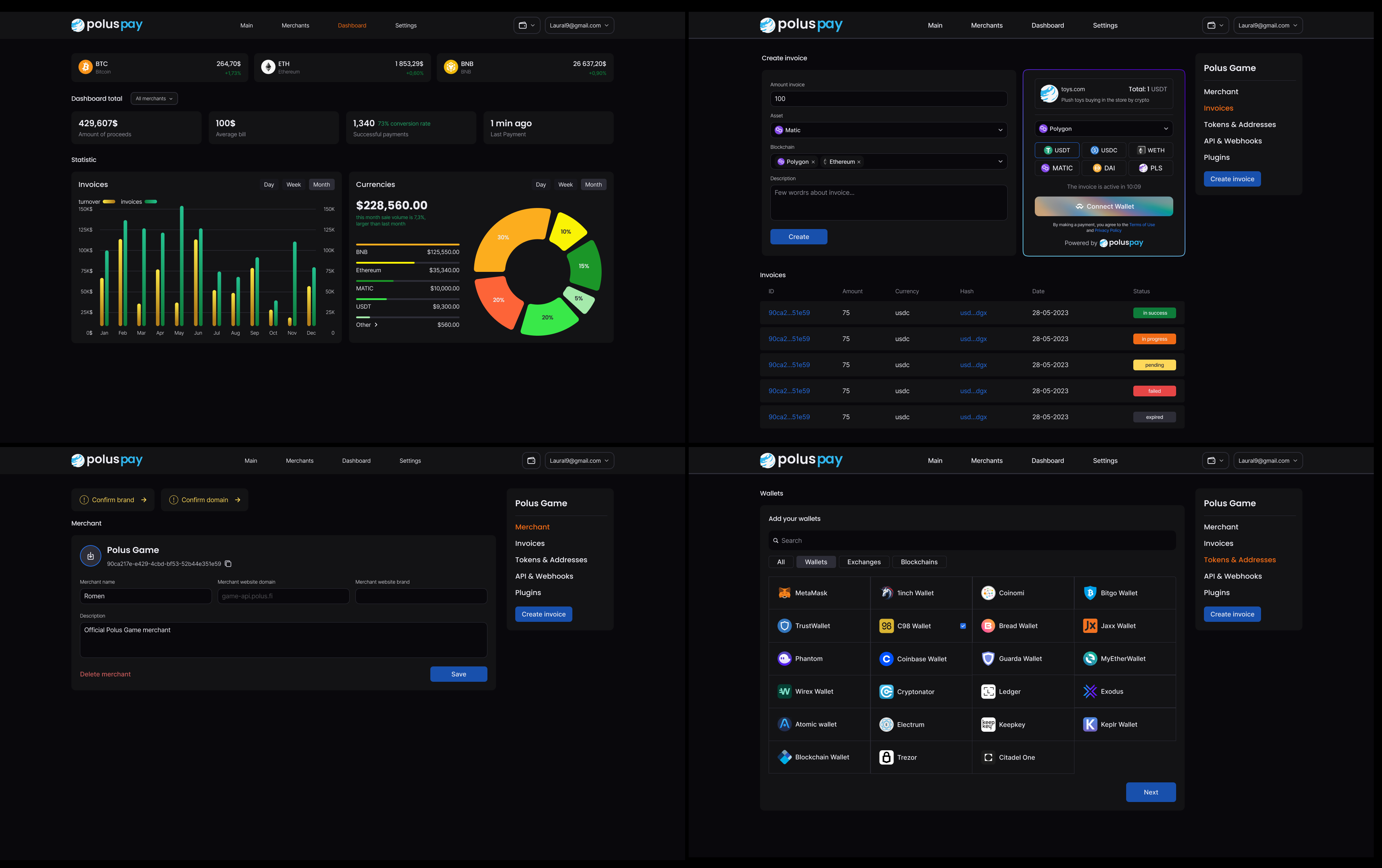Open the All merchants dropdown

point(154,99)
